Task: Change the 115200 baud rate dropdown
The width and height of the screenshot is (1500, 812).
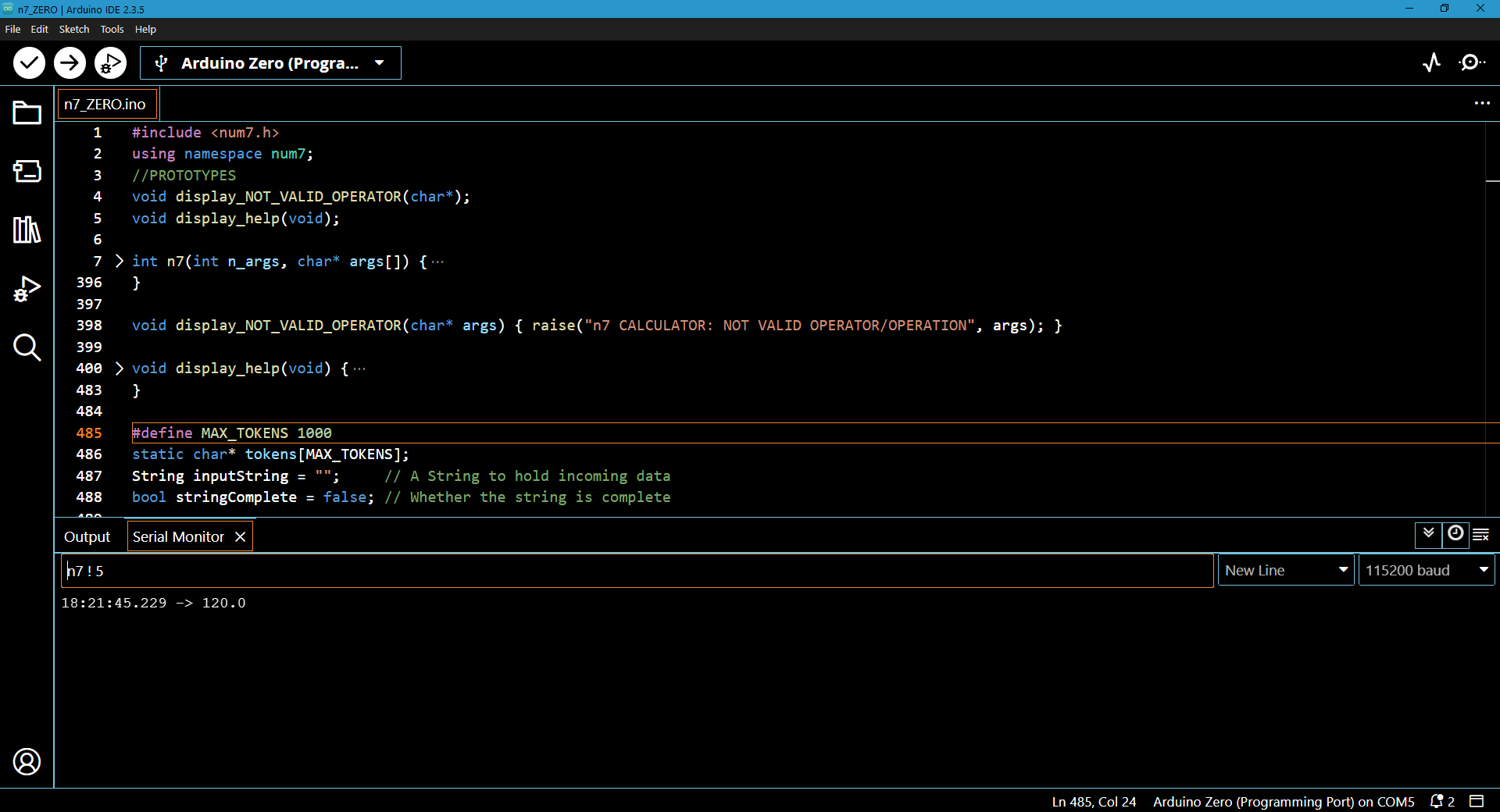Action: (1426, 571)
